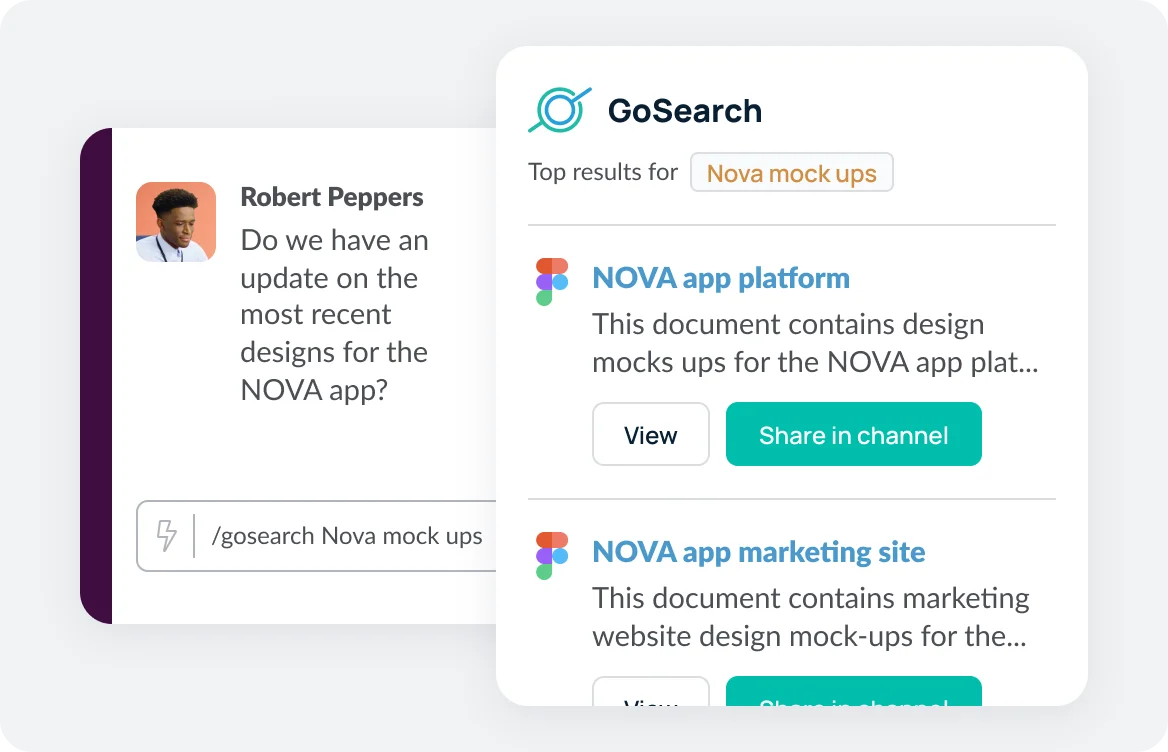Select the NOVA app marketing site result entry
The width and height of the screenshot is (1168, 752).
pos(758,552)
